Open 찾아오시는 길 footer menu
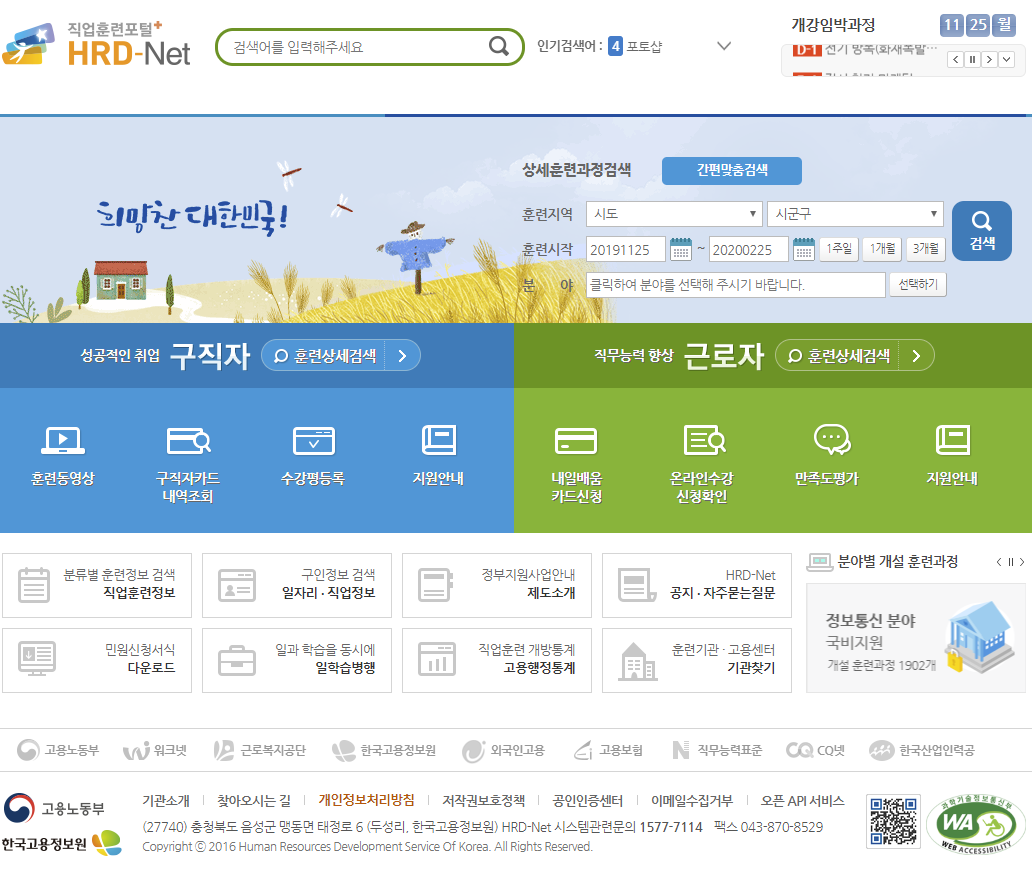Image resolution: width=1032 pixels, height=872 pixels. (x=254, y=800)
